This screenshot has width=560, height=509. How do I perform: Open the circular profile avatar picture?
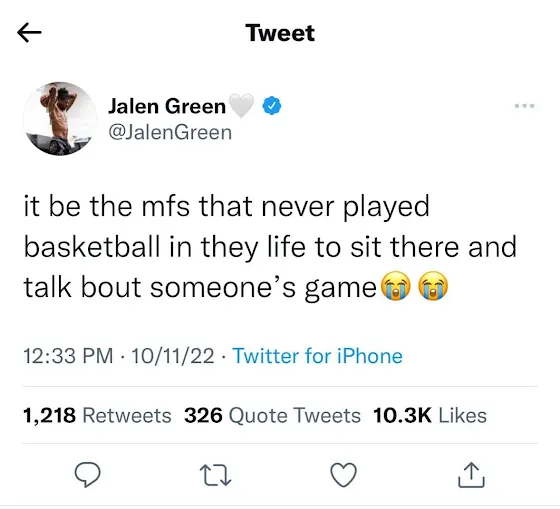point(60,119)
